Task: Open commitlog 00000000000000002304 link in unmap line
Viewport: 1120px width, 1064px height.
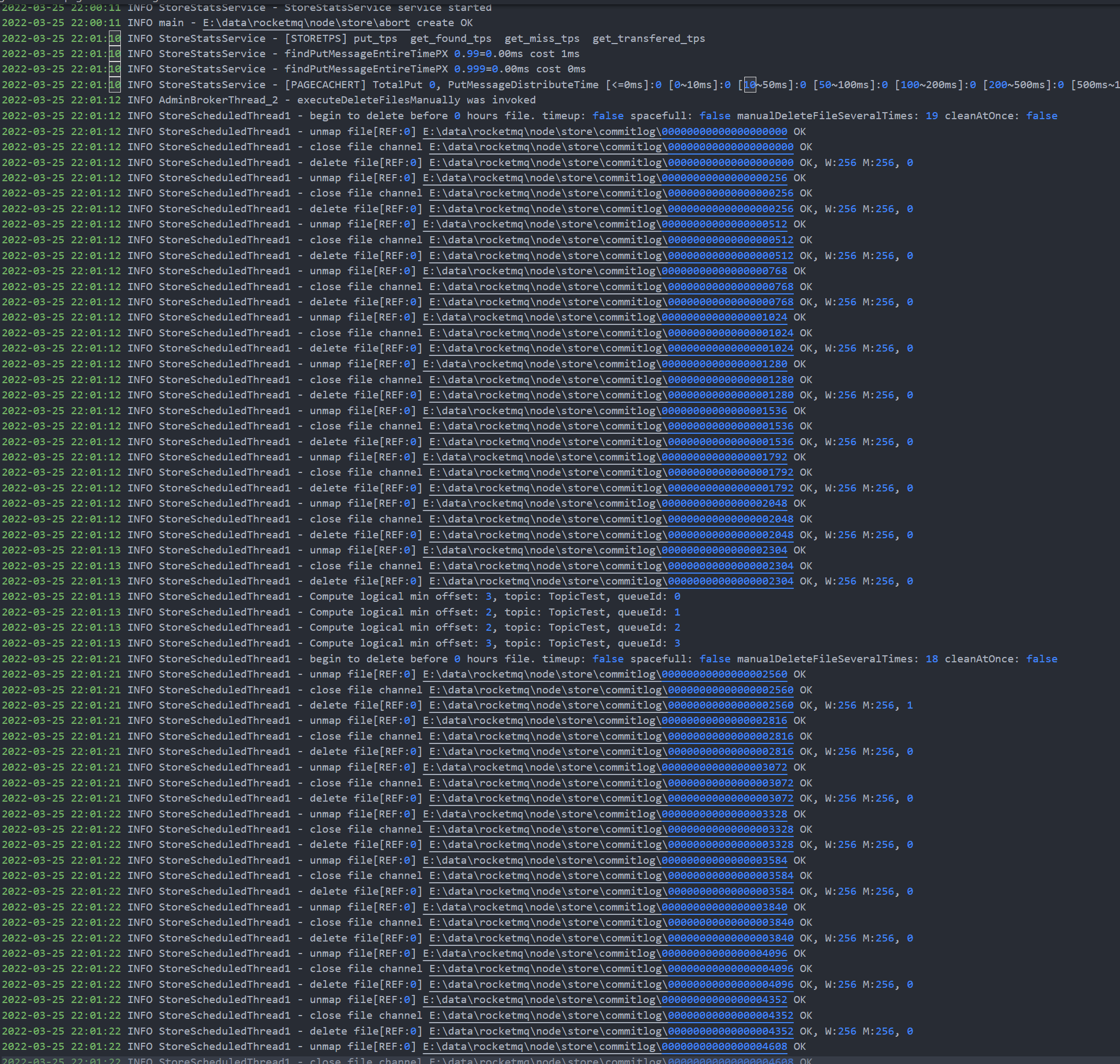Action: [x=724, y=550]
